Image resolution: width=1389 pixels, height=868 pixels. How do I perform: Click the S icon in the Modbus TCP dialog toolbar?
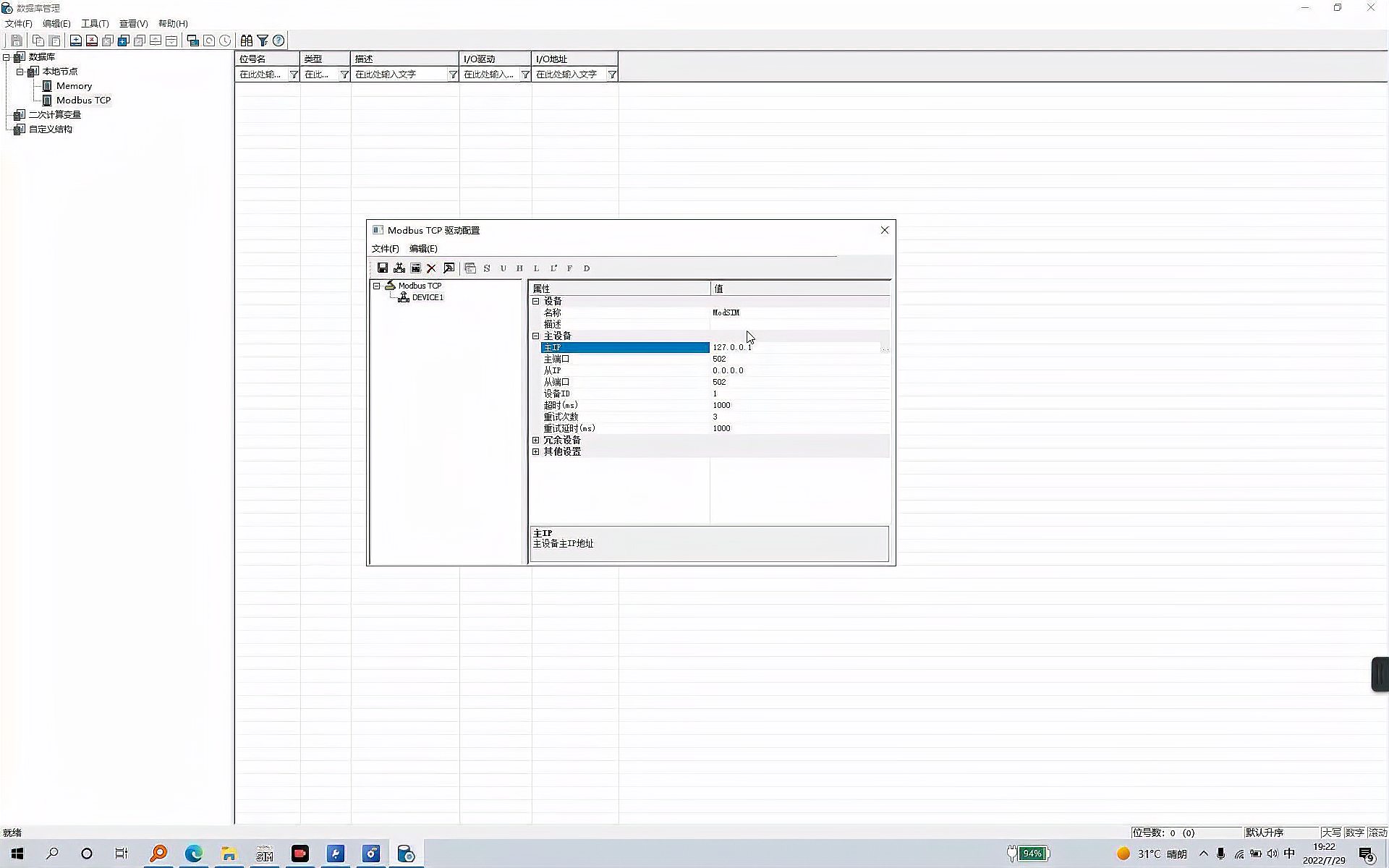point(486,268)
